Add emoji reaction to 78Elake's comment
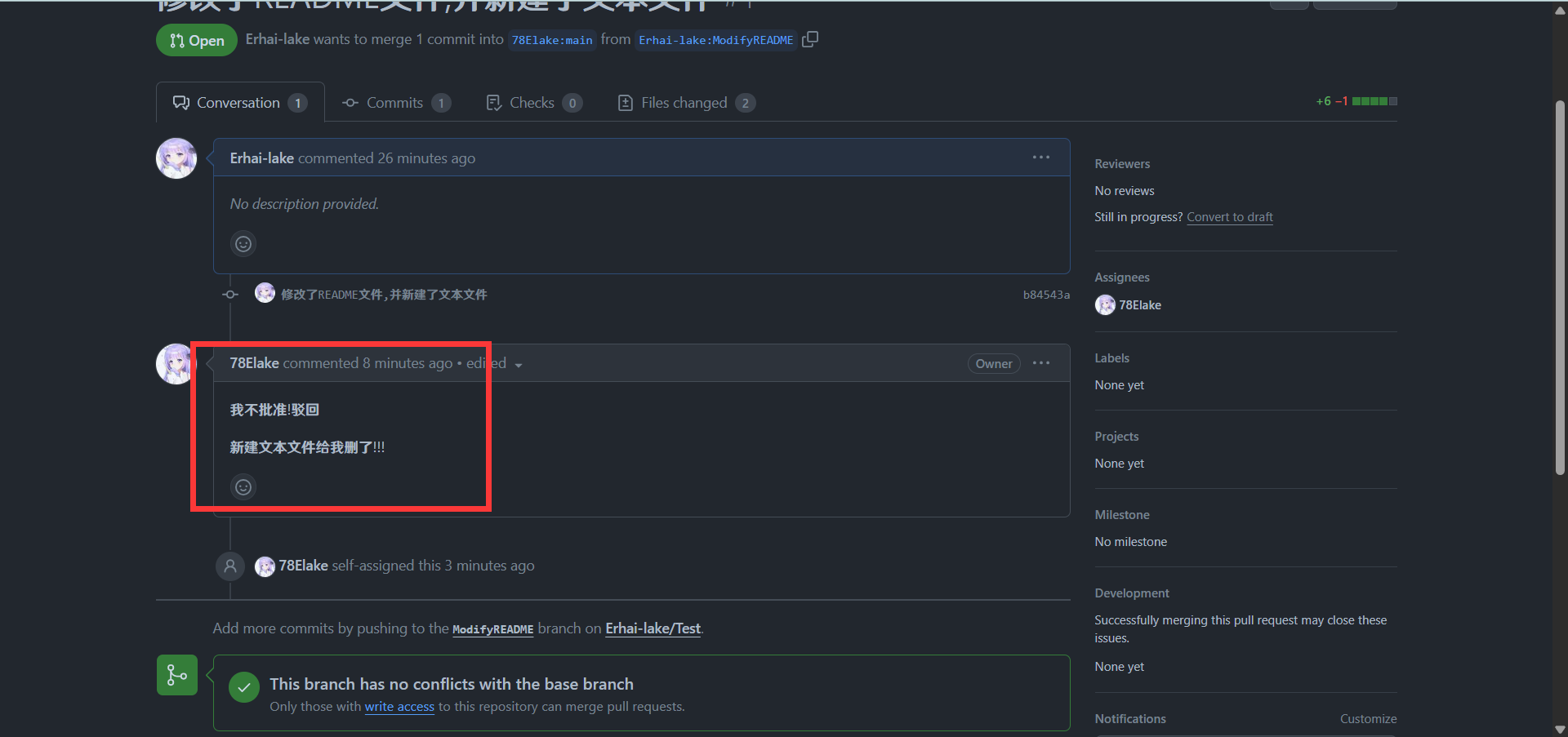 [243, 487]
